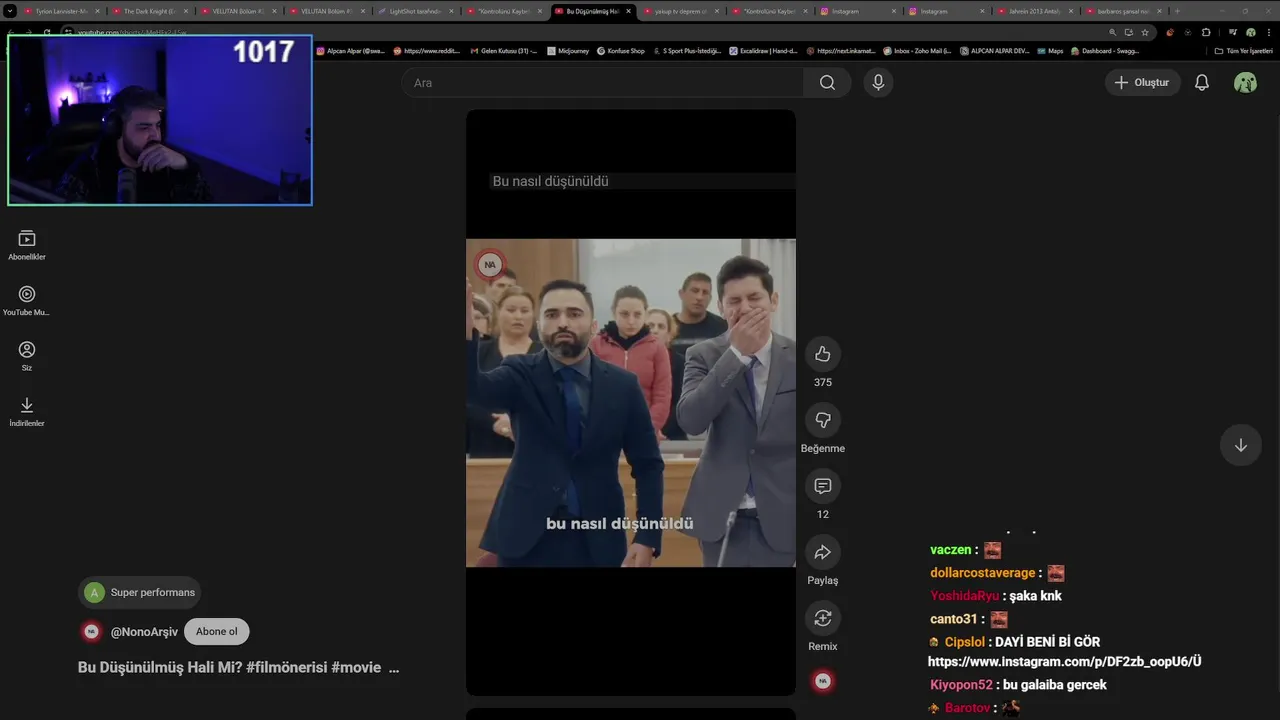
Task: Open Abonelikler in the sidebar
Action: click(x=27, y=245)
